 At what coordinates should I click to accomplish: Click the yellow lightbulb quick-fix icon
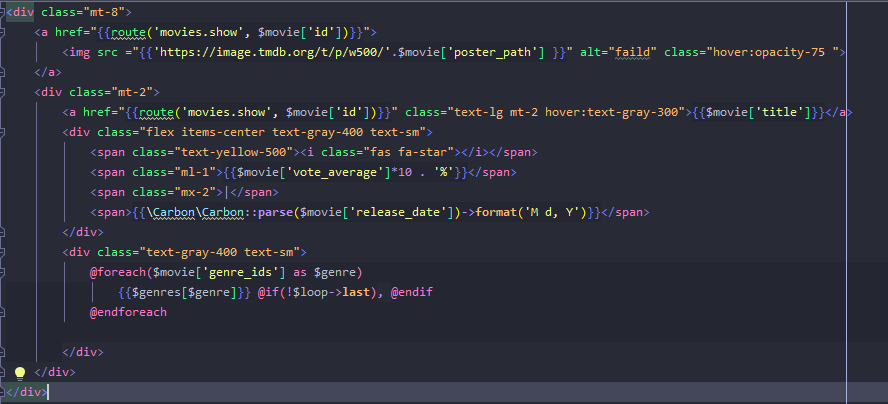[x=20, y=373]
